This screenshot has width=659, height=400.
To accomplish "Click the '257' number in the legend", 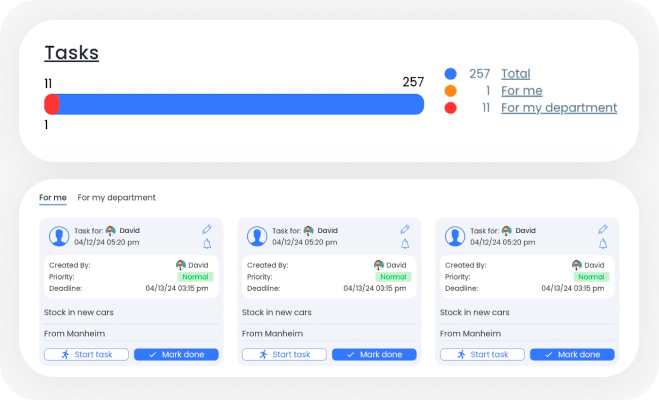I will (x=480, y=74).
